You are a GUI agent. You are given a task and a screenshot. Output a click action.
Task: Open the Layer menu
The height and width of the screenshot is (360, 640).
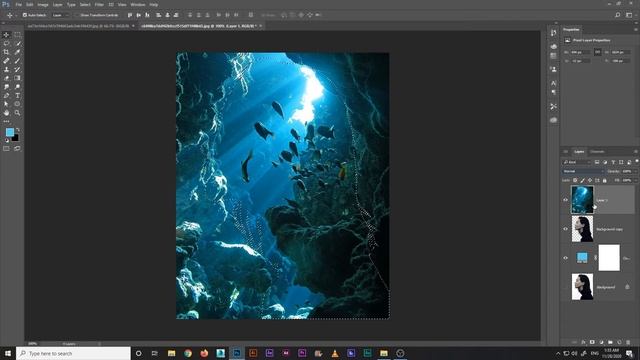coord(58,4)
